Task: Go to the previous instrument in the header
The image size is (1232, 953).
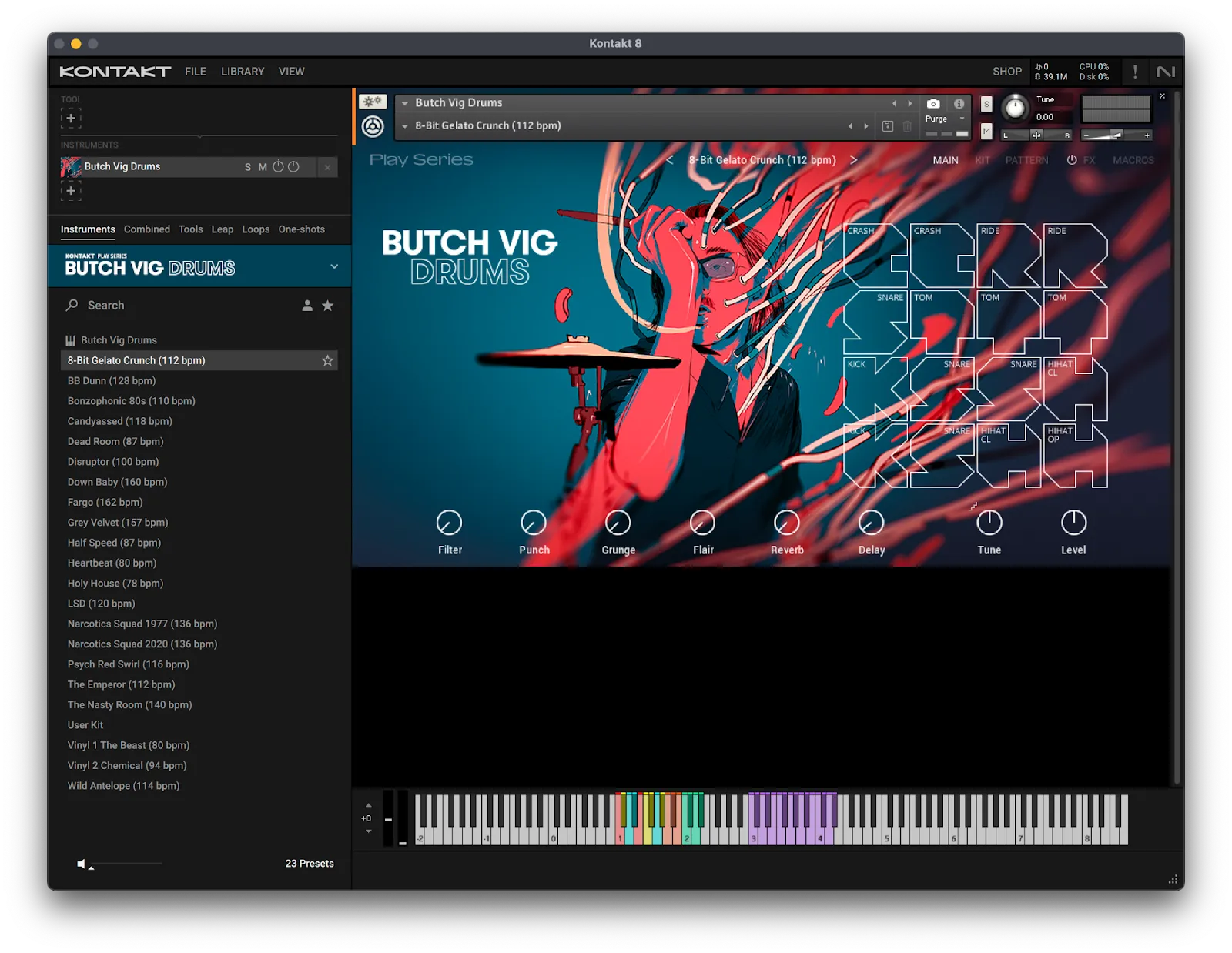Action: [894, 103]
